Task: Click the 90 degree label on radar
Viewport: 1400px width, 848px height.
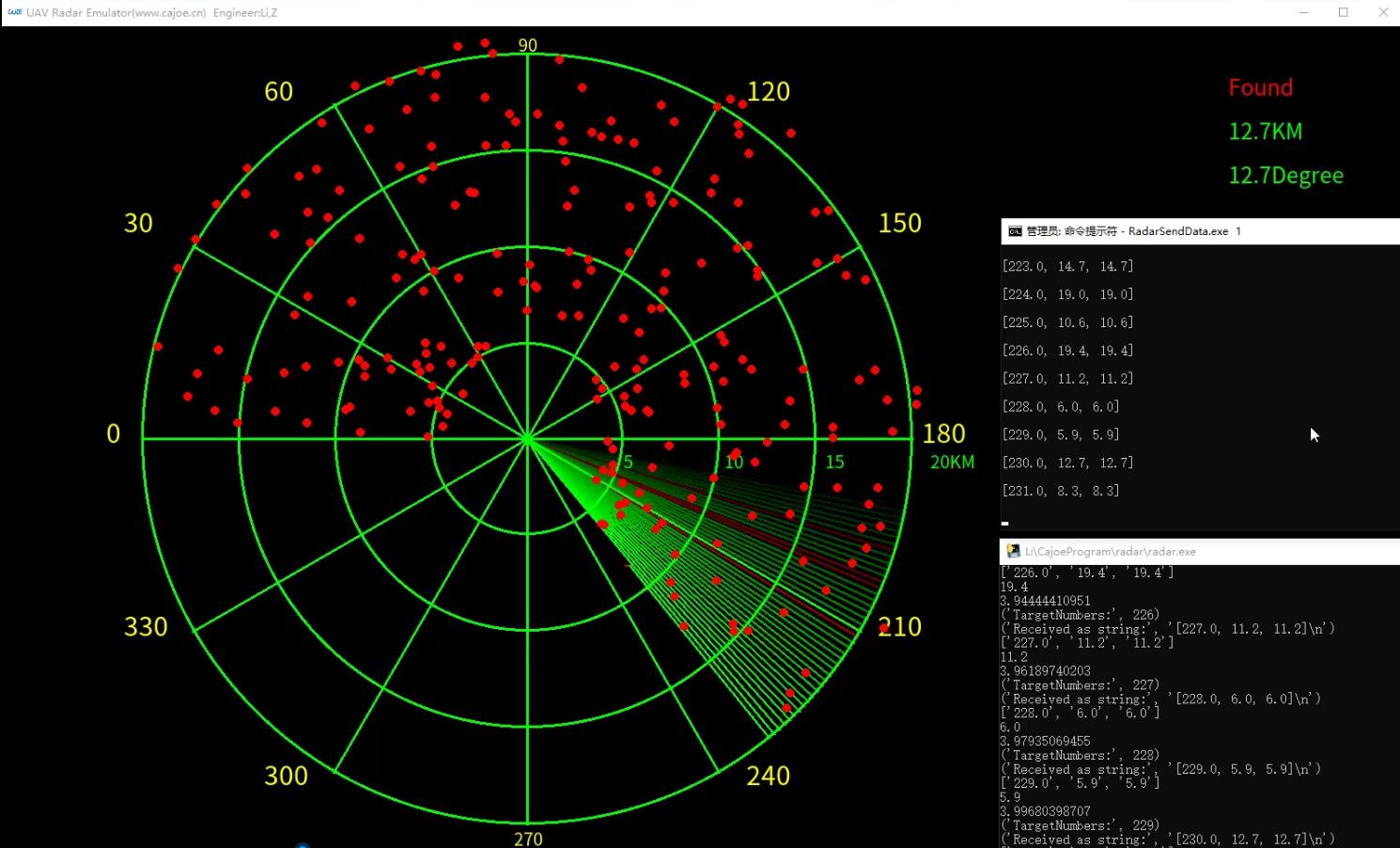Action: click(528, 45)
